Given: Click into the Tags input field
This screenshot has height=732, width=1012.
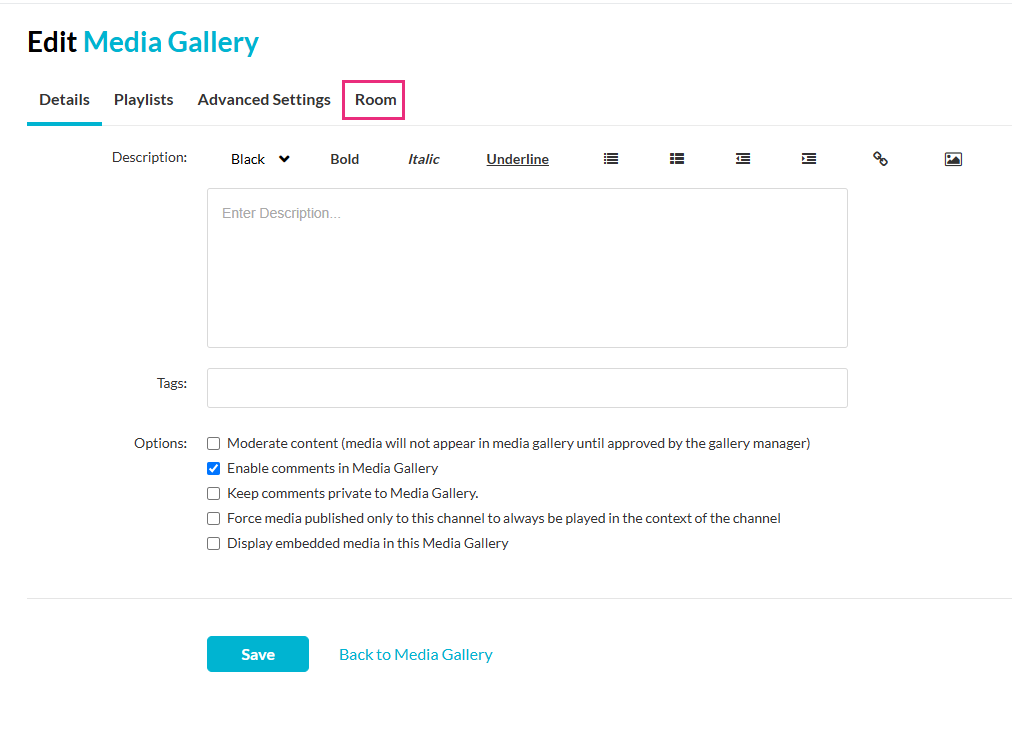Looking at the screenshot, I should click(x=527, y=388).
